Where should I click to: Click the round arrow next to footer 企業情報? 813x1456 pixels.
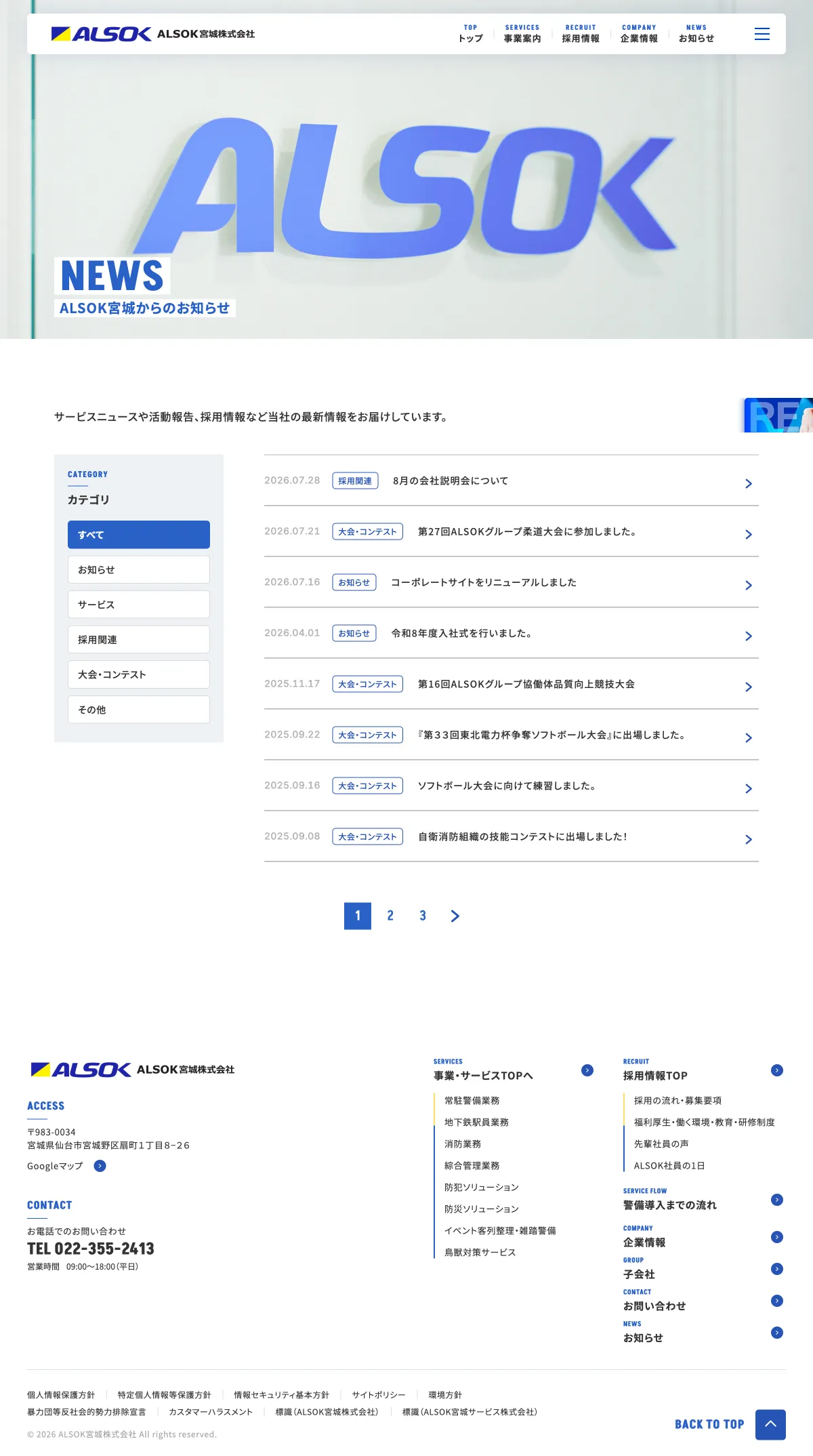777,1237
